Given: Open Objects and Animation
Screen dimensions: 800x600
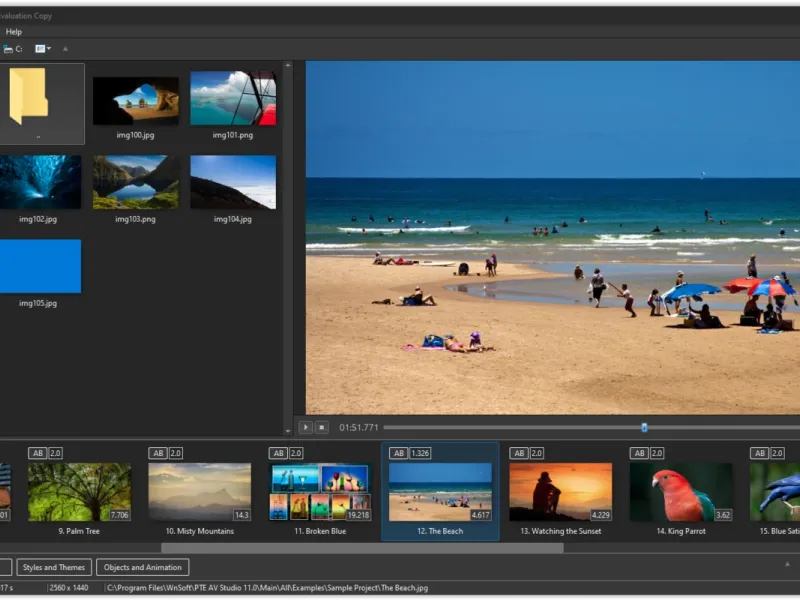Looking at the screenshot, I should (x=143, y=567).
